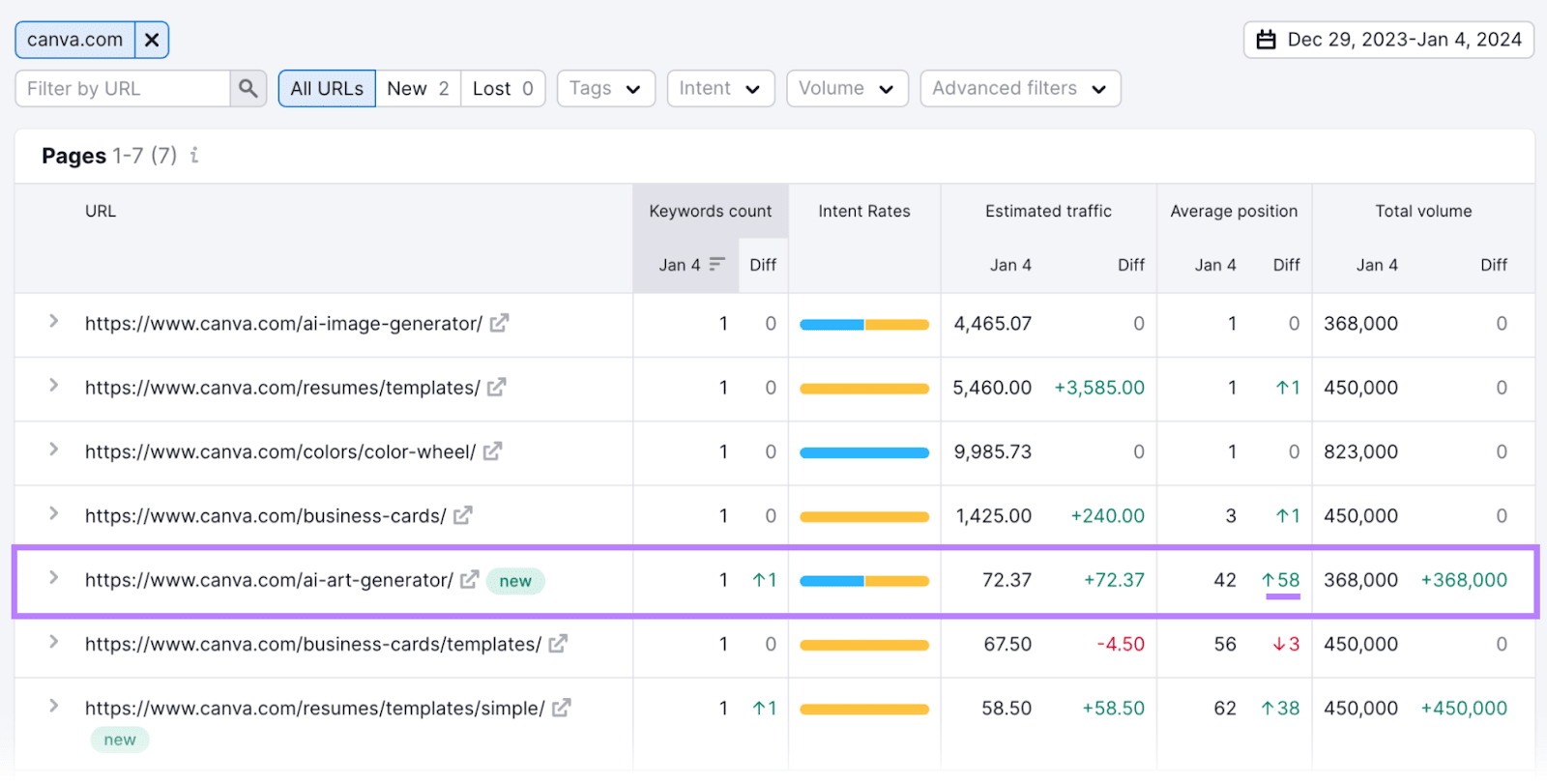Sort by Keywords count Jan 4 icon
This screenshot has width=1547, height=784.
716,264
